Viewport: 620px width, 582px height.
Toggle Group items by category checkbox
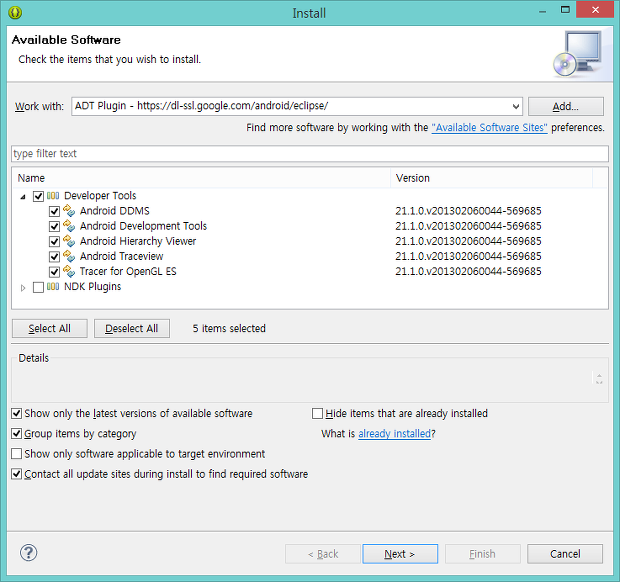pyautogui.click(x=17, y=434)
